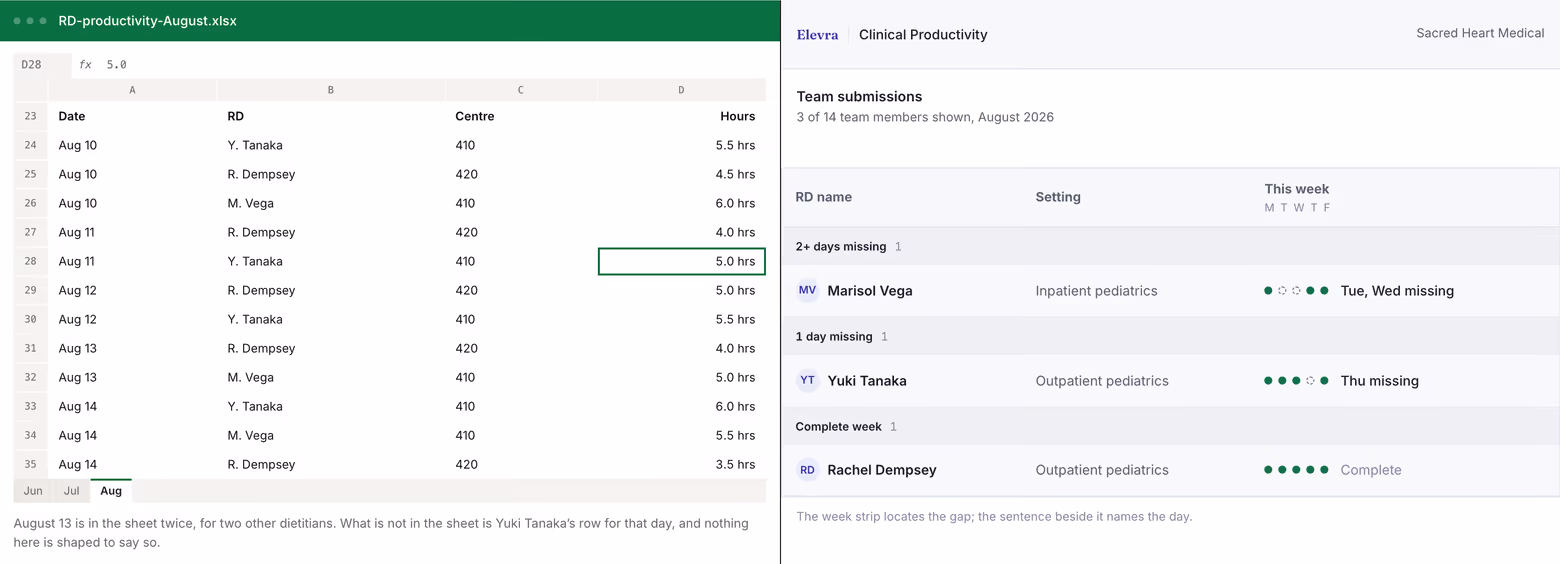Open Marisol Vega's row
The height and width of the screenshot is (564, 1560).
tap(1171, 291)
